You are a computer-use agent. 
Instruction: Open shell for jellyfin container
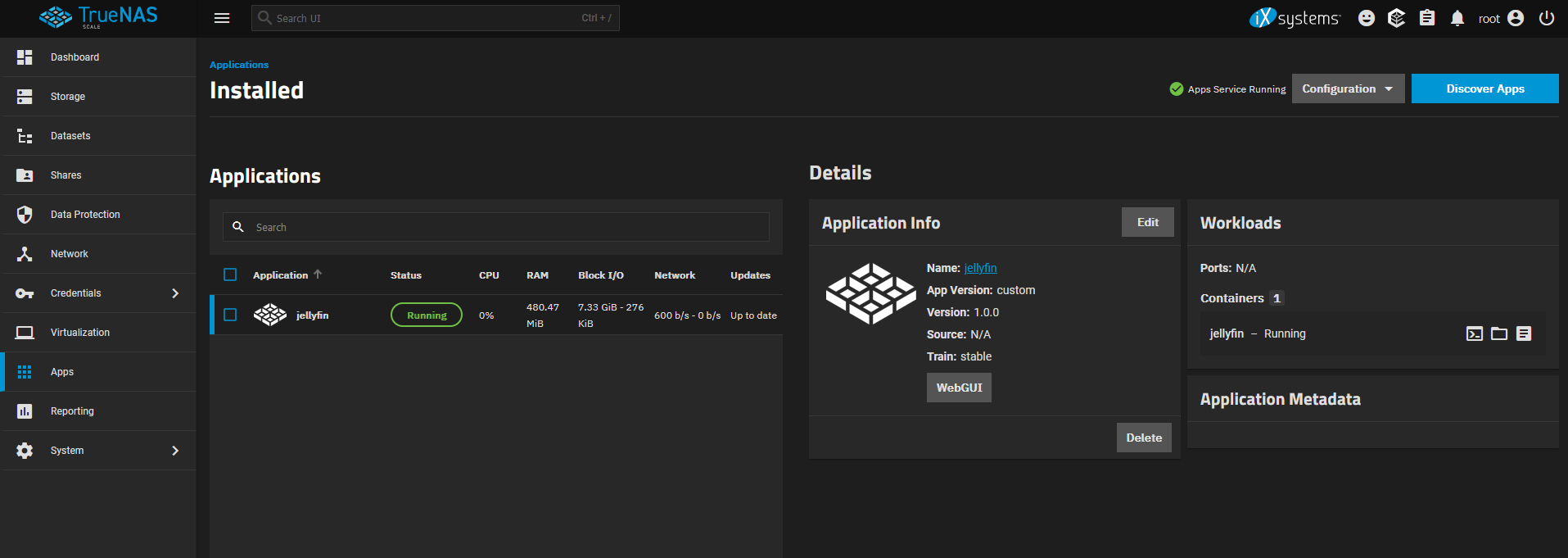[1475, 333]
